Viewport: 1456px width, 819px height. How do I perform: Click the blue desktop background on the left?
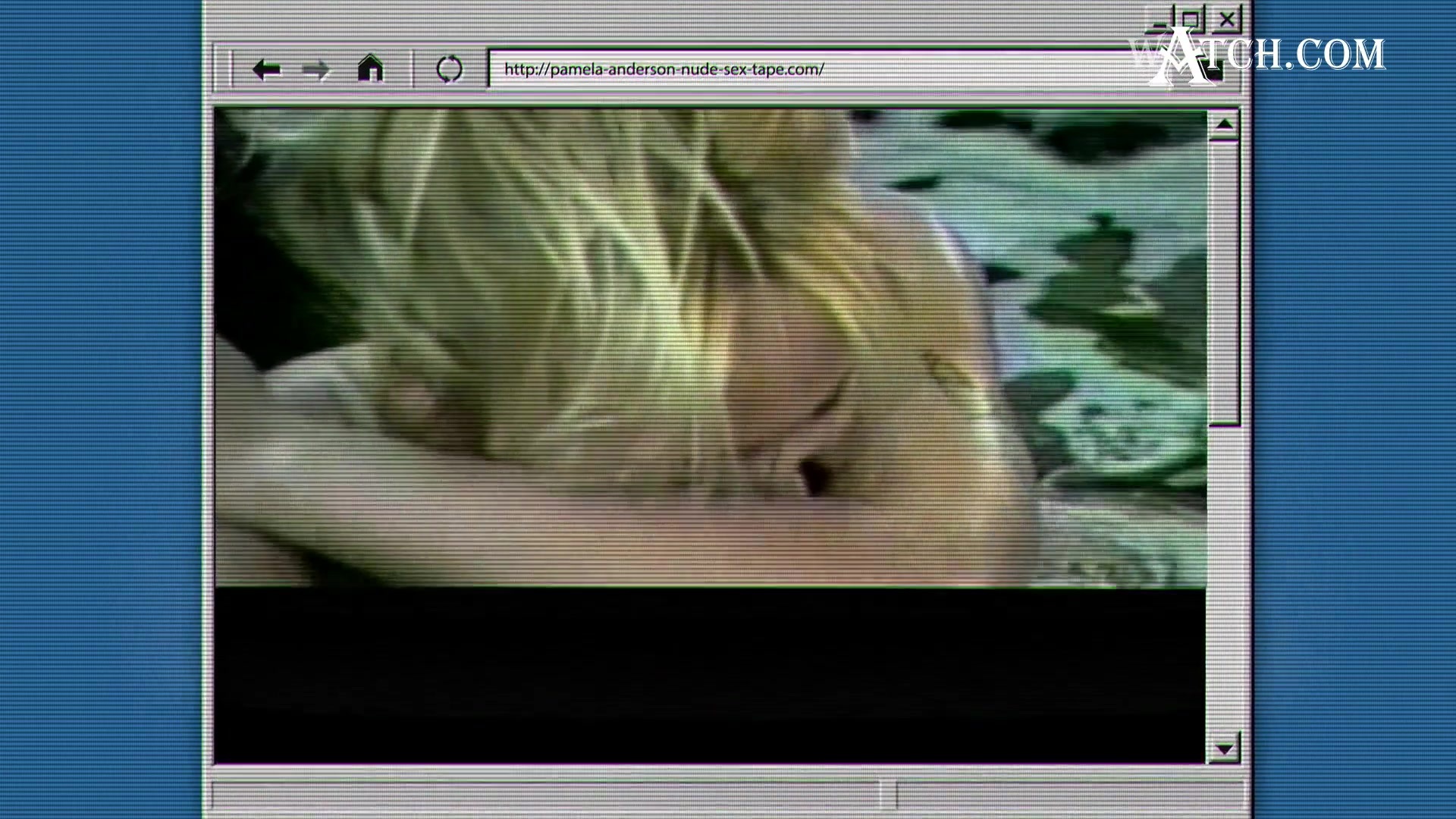[99, 409]
